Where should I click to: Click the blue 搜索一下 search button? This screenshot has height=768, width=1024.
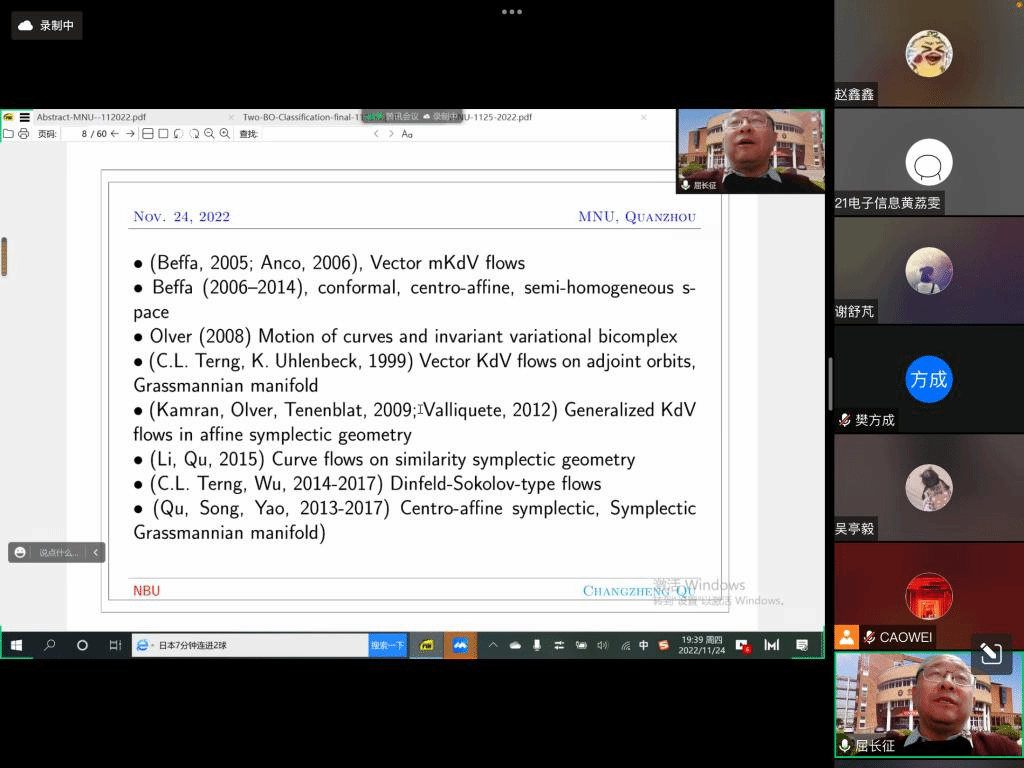387,645
